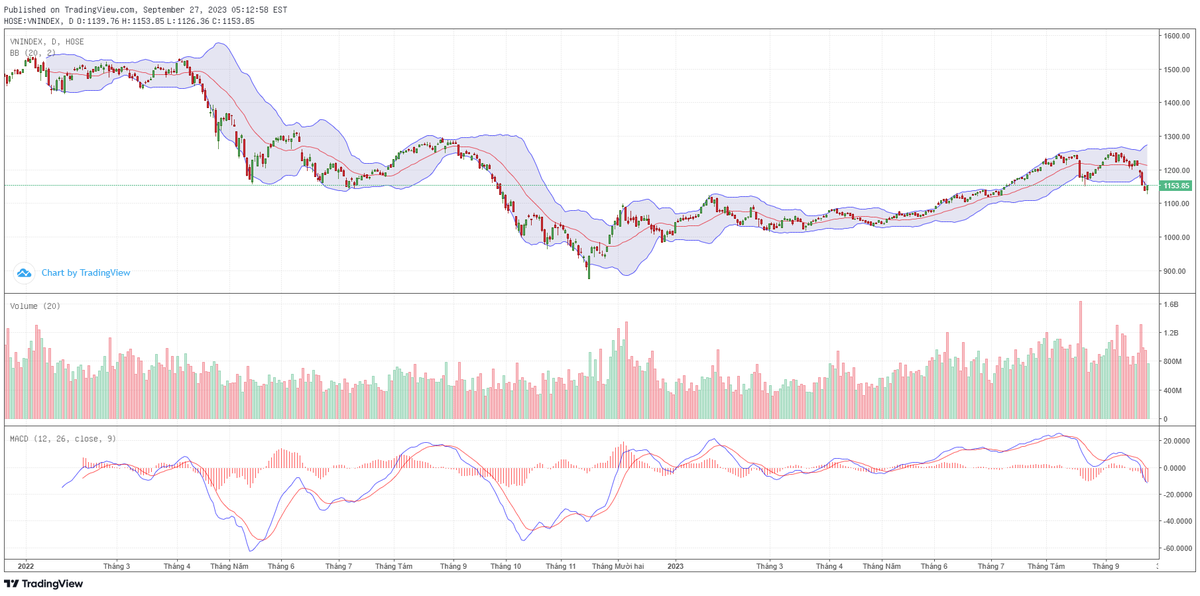Click the TradingView logo at bottom left
The image size is (1200, 596).
coord(44,584)
